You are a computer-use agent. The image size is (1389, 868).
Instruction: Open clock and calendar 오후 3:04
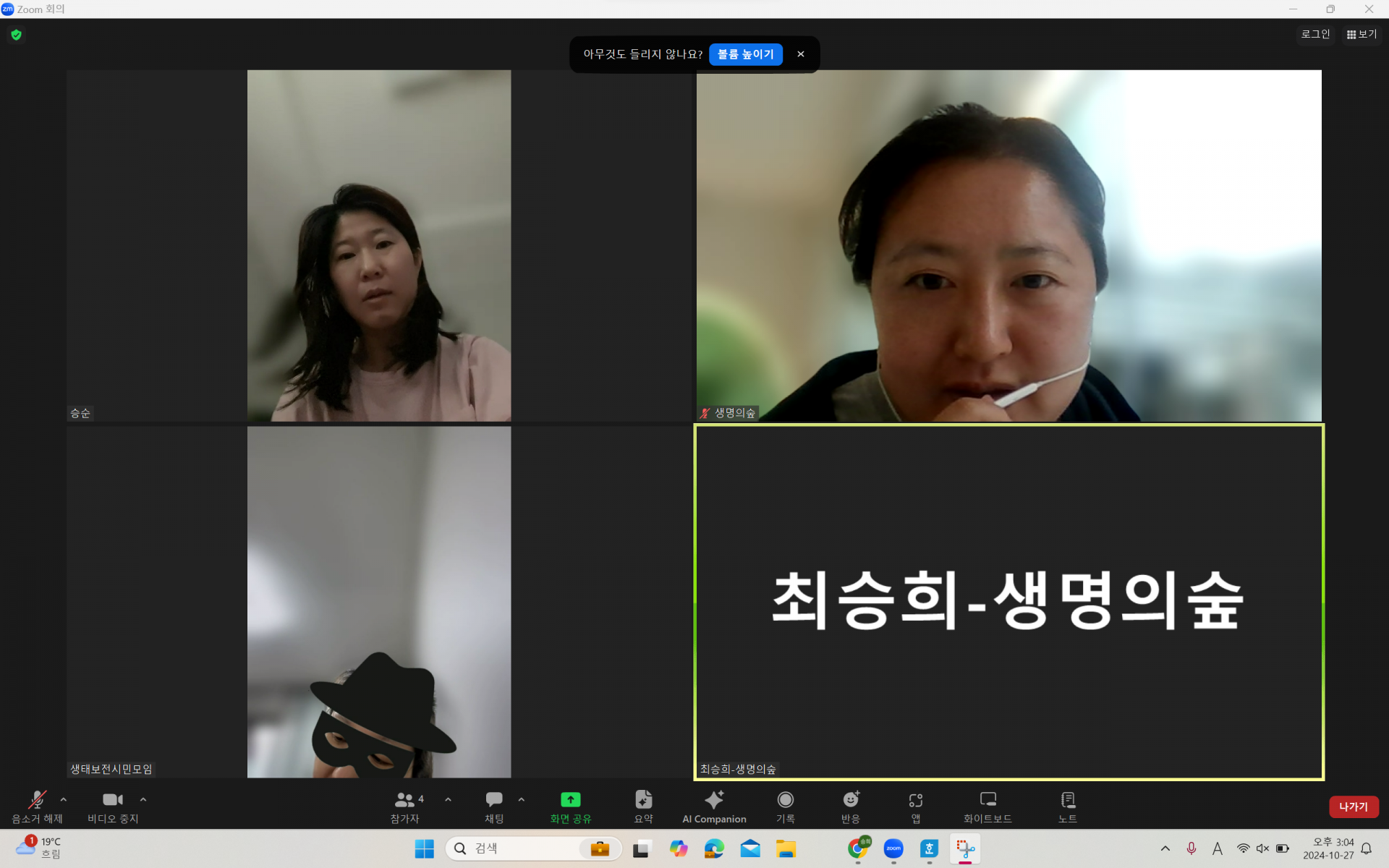click(1328, 848)
